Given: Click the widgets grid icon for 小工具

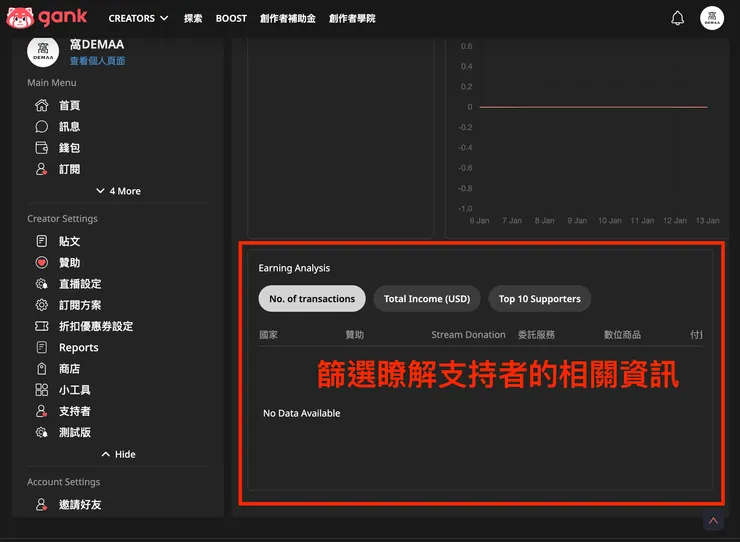Looking at the screenshot, I should point(42,390).
